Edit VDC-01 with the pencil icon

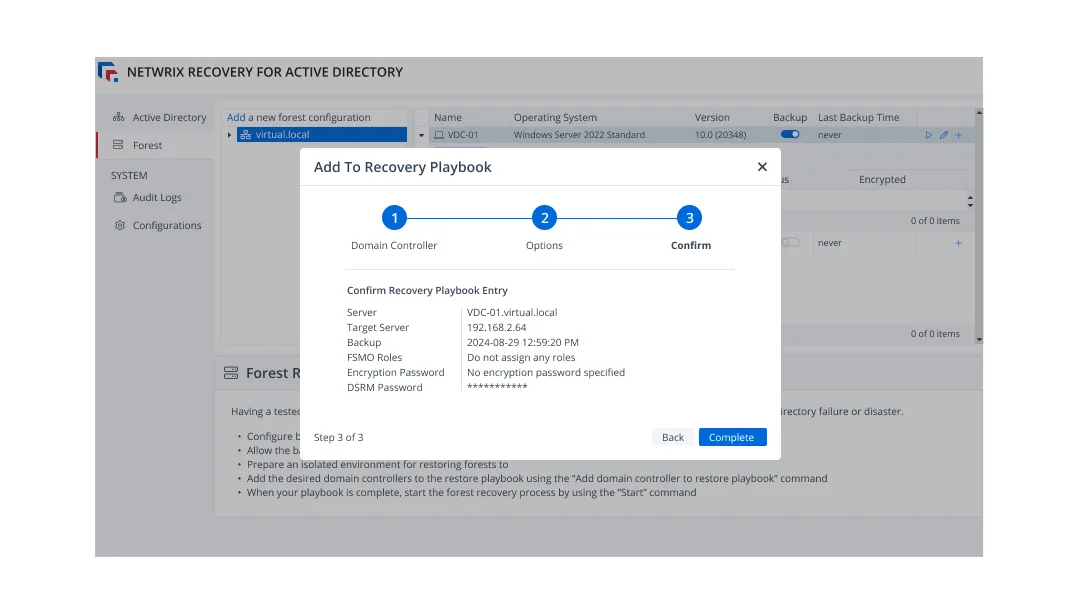944,135
